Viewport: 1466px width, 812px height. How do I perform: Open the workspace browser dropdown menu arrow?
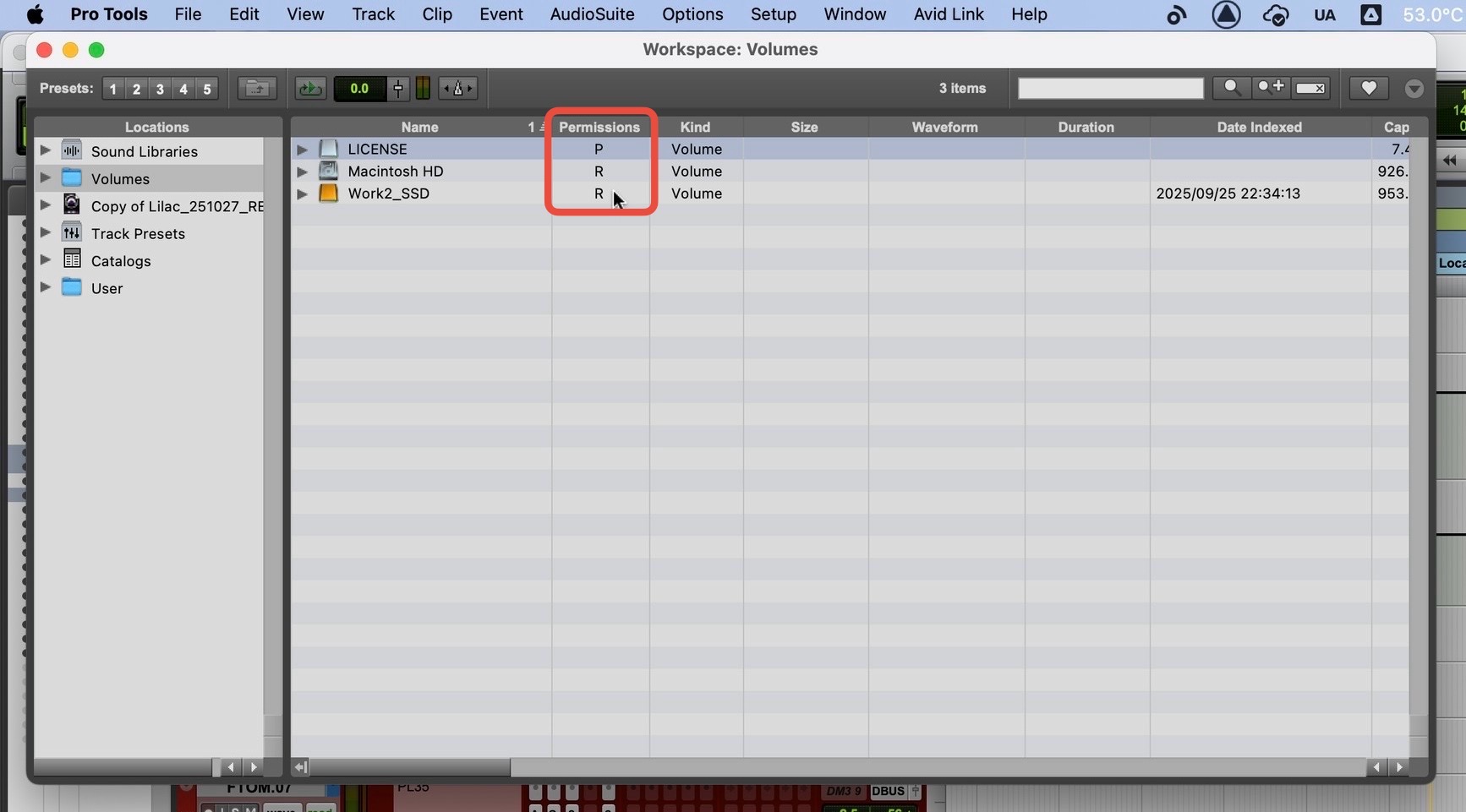pyautogui.click(x=1414, y=89)
